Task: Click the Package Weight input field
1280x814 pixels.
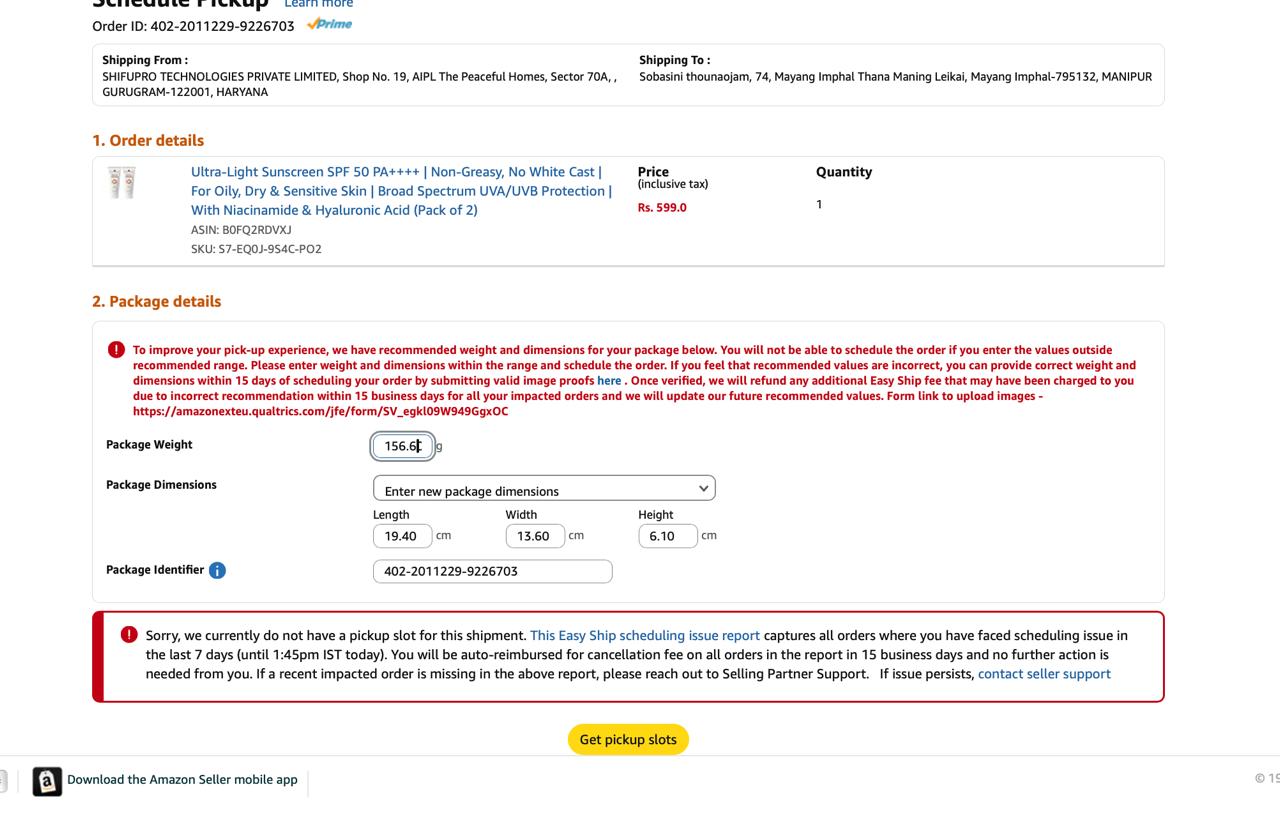Action: tap(402, 446)
